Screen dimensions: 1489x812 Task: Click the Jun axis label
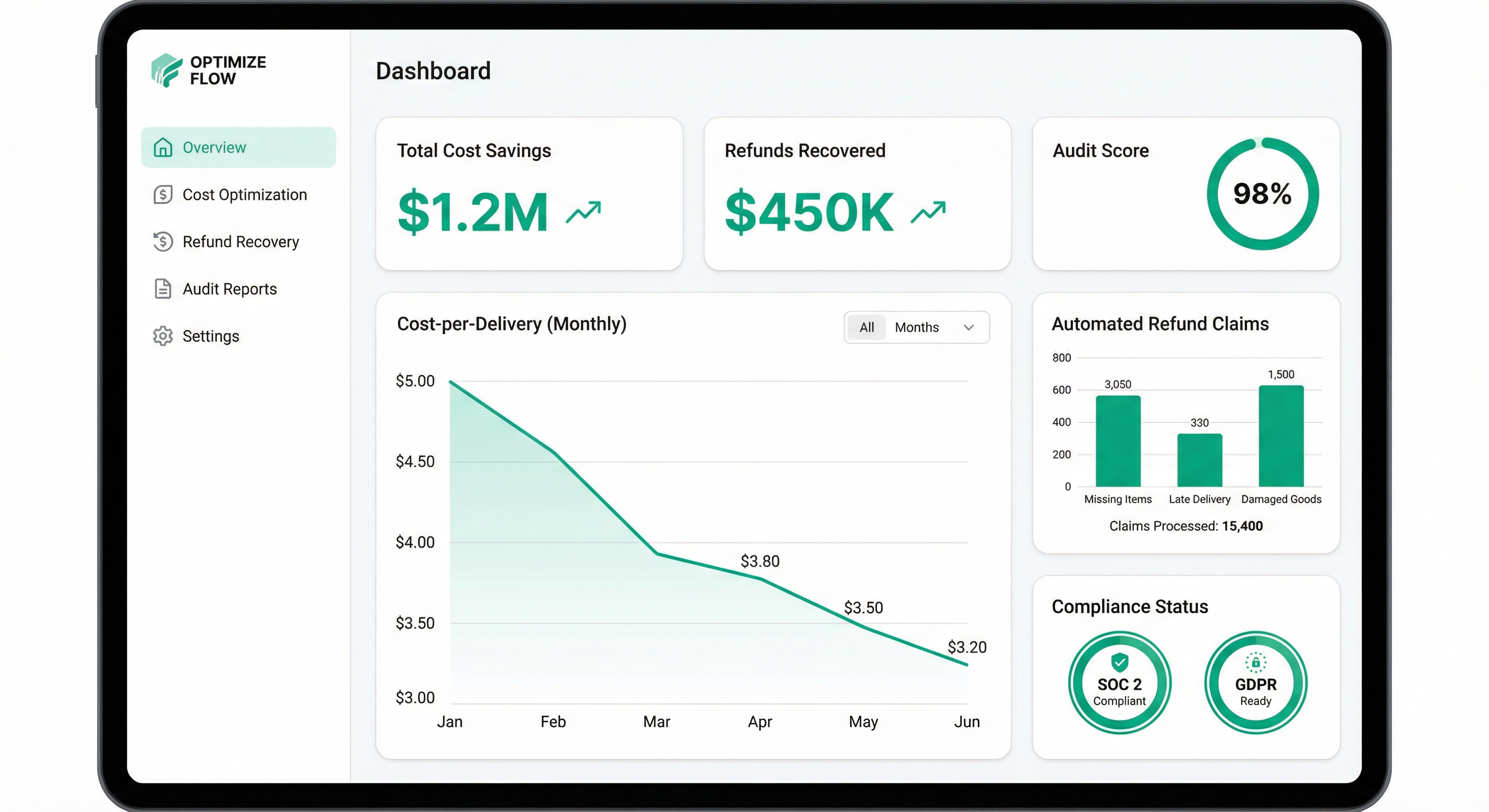[x=967, y=722]
